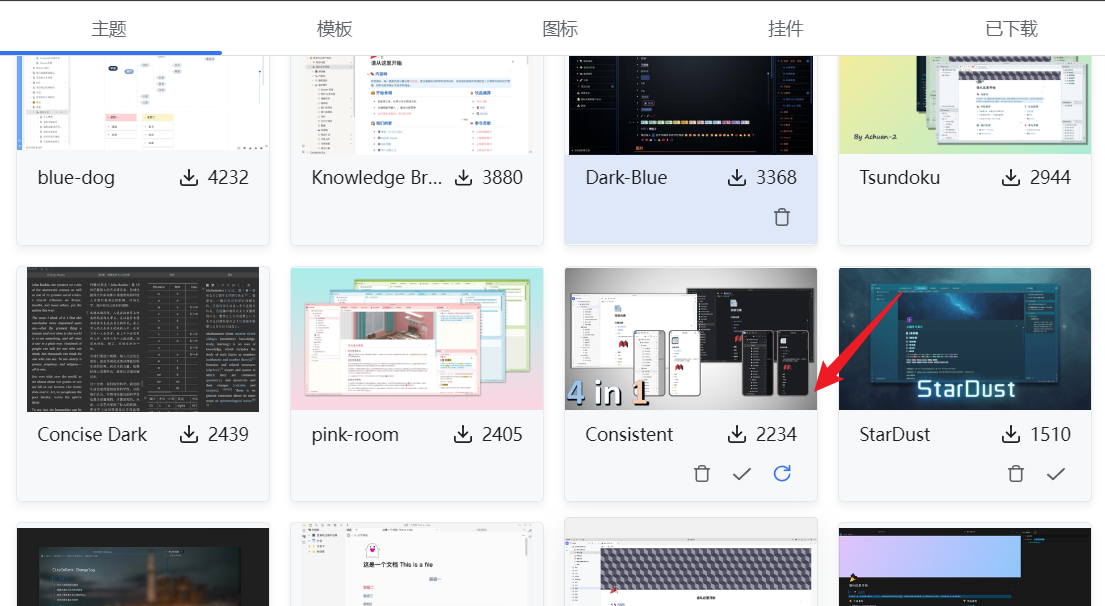Click download icon on StarDust card
Image resolution: width=1105 pixels, height=606 pixels.
pos(1011,434)
